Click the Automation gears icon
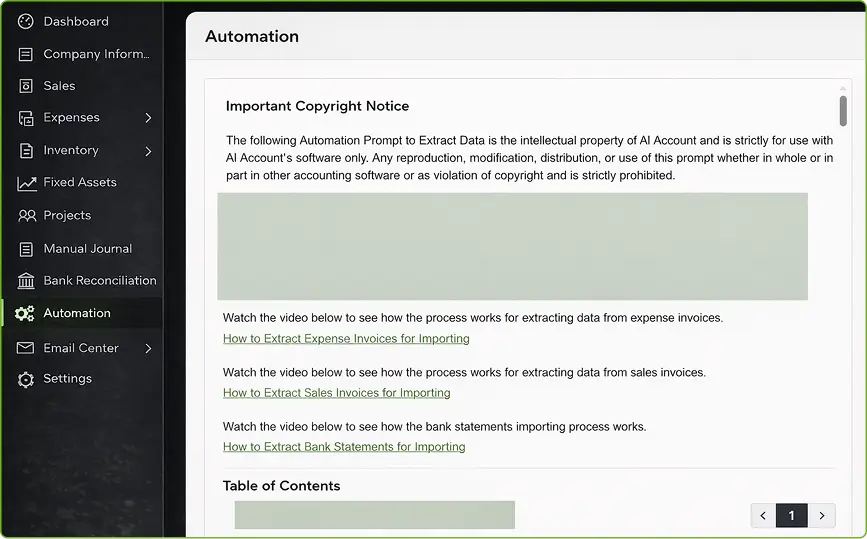867x539 pixels. pyautogui.click(x=25, y=314)
